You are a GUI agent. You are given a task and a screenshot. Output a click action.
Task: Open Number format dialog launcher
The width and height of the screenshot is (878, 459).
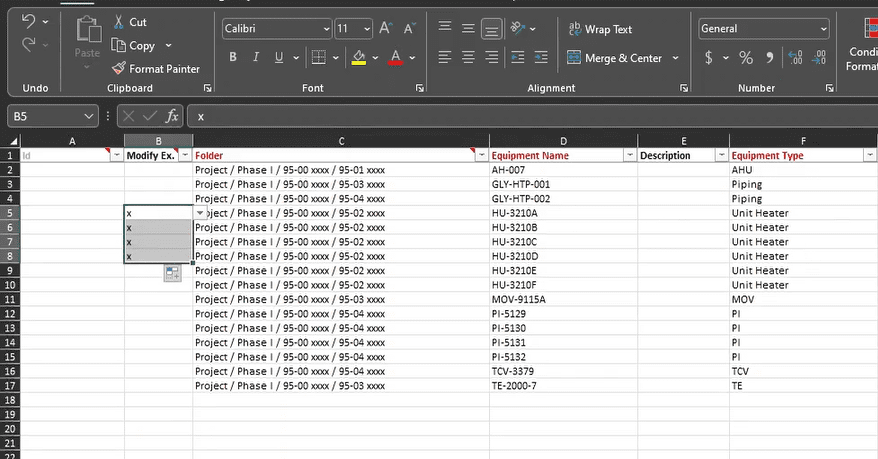830,88
